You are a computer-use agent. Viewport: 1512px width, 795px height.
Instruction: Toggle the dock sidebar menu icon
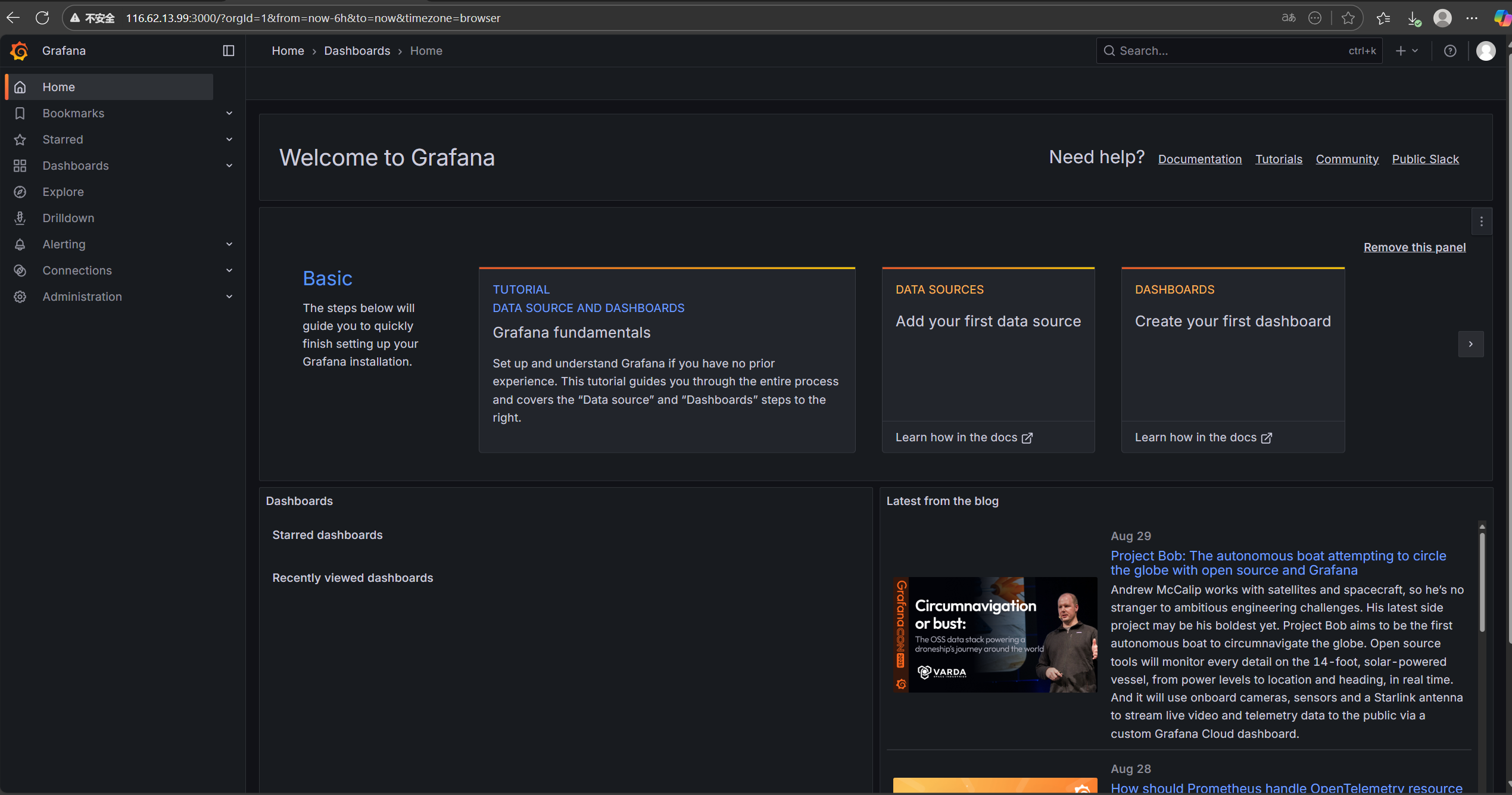click(x=229, y=51)
